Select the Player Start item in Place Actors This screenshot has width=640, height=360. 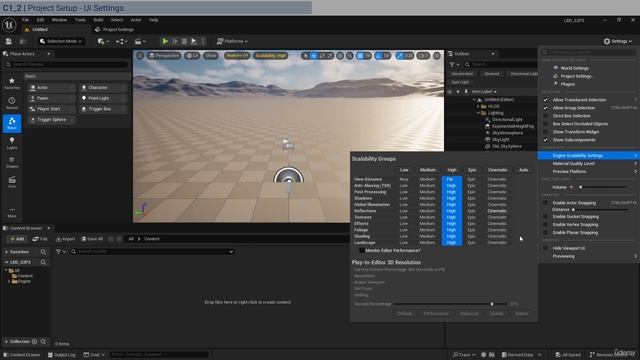point(51,109)
